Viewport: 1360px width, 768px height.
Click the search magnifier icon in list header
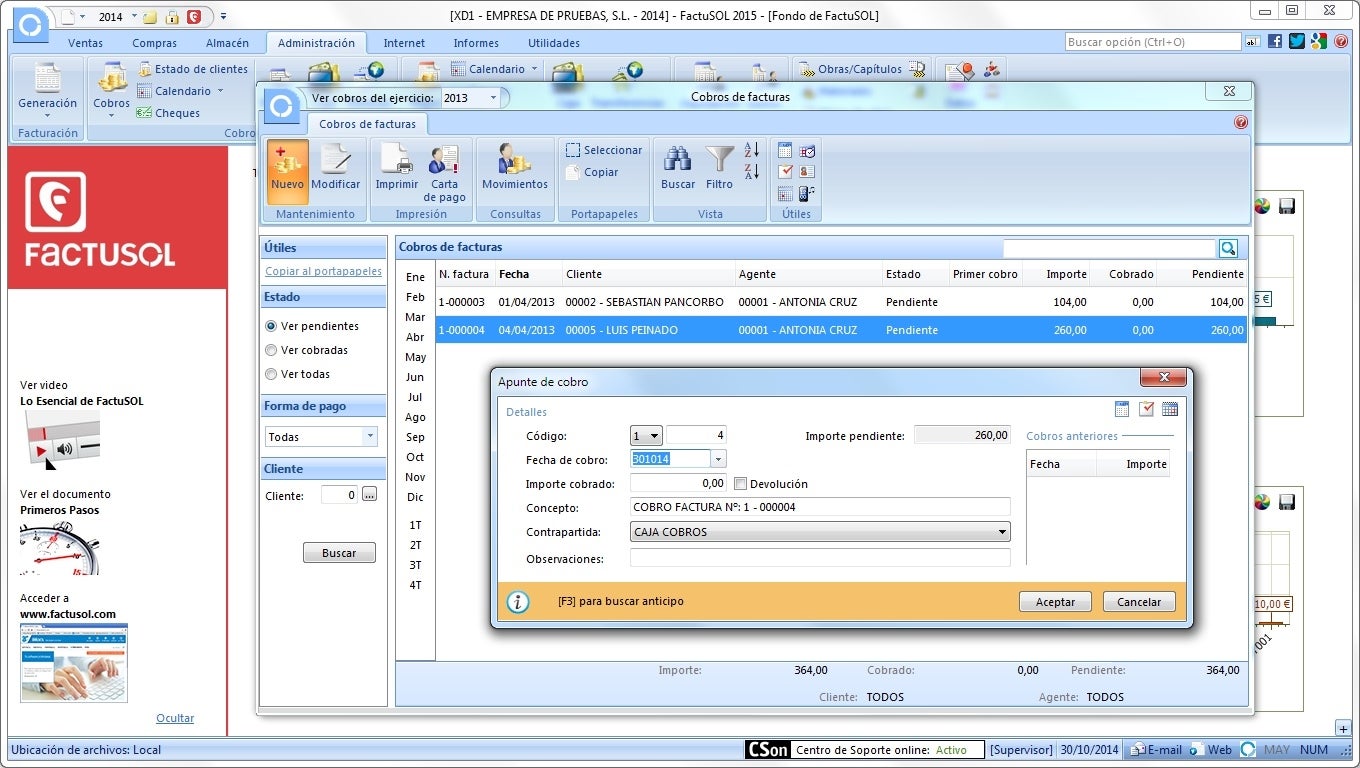pos(1228,249)
